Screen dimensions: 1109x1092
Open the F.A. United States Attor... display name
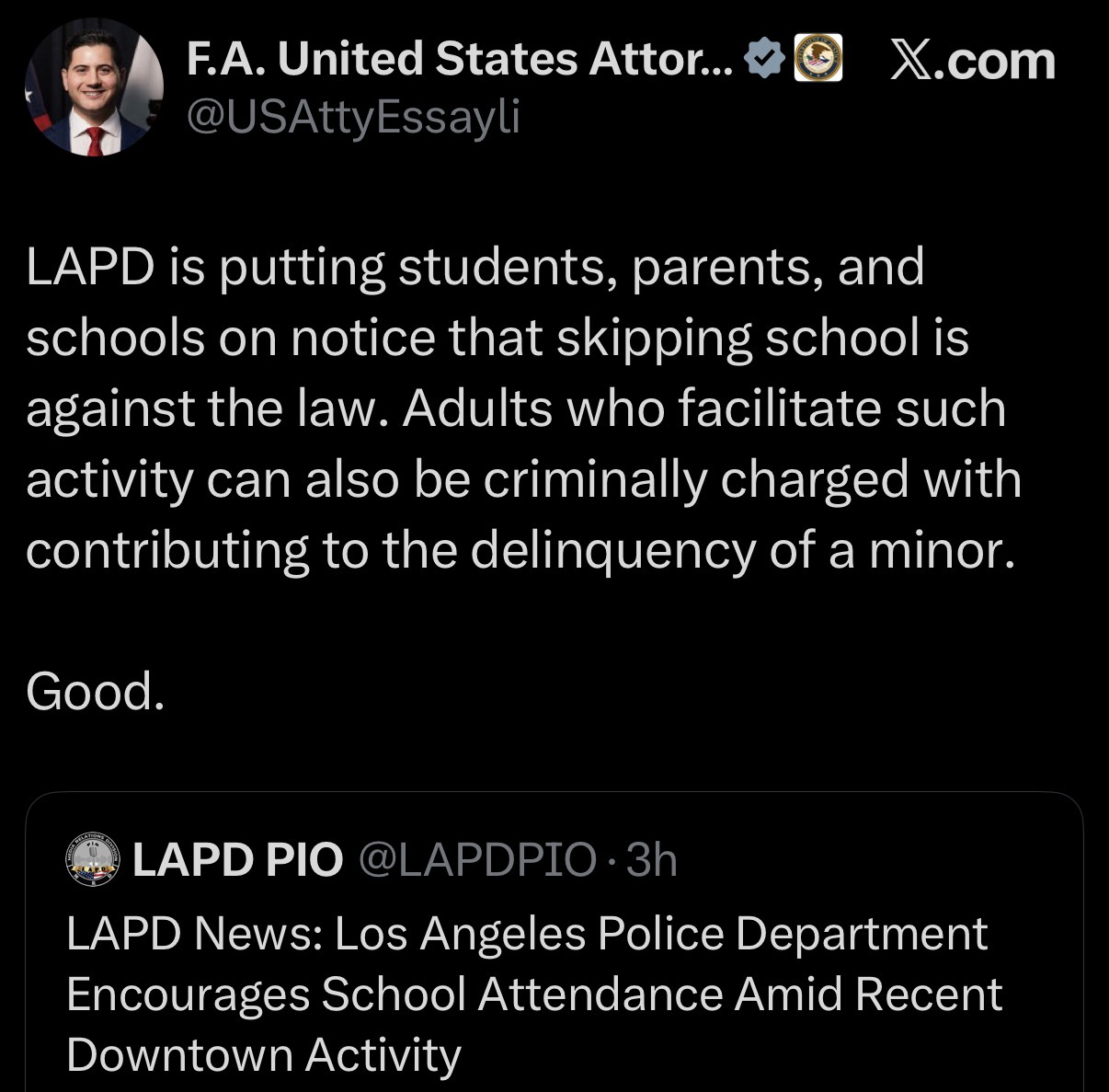point(460,59)
